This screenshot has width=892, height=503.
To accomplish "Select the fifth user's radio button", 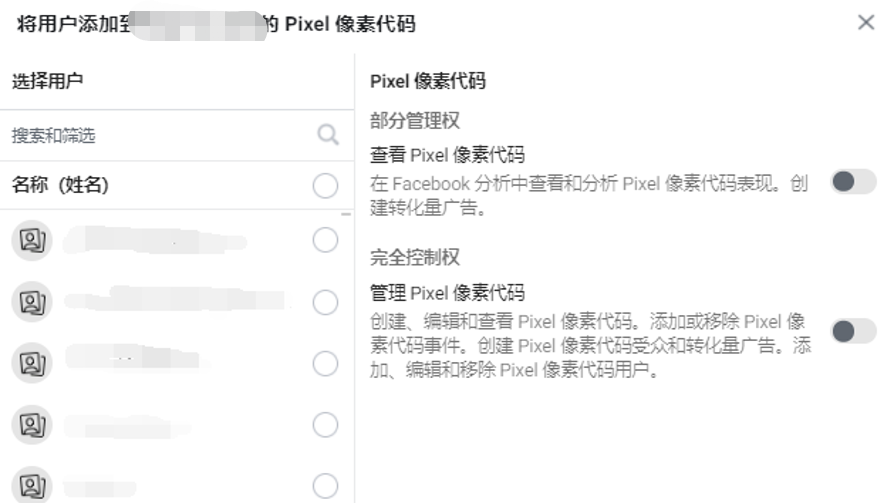I will point(325,486).
